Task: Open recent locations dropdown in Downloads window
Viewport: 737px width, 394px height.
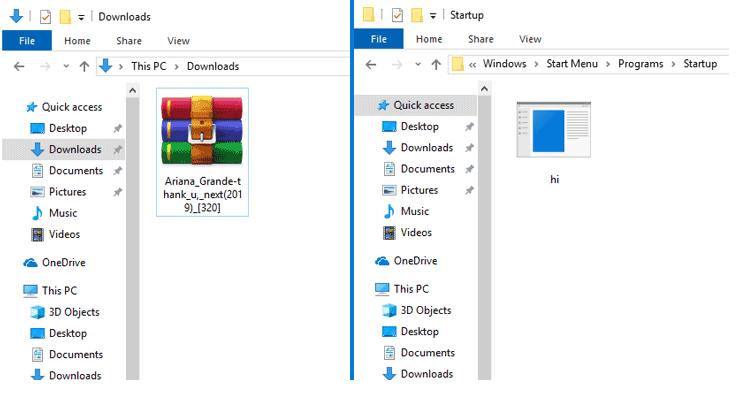Action: coord(66,66)
